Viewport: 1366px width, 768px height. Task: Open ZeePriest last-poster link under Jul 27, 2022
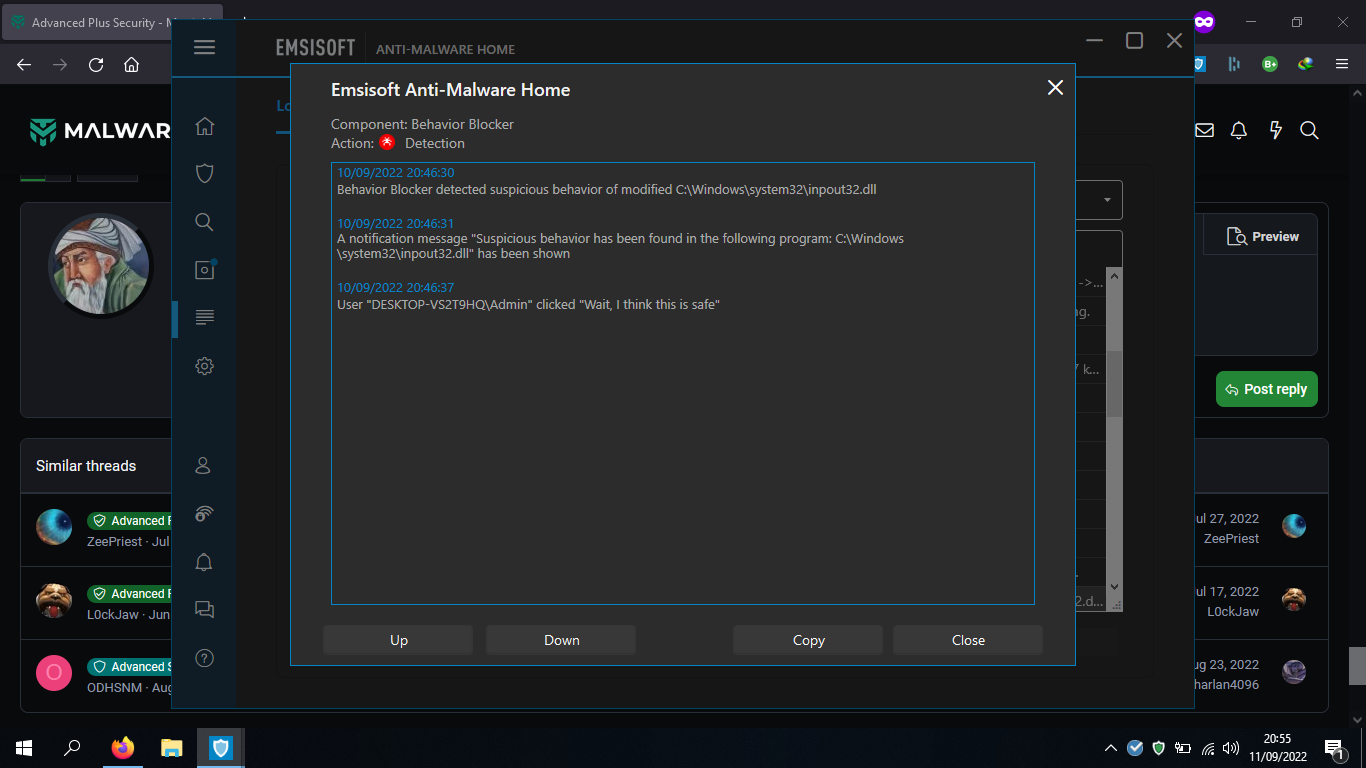[1231, 538]
